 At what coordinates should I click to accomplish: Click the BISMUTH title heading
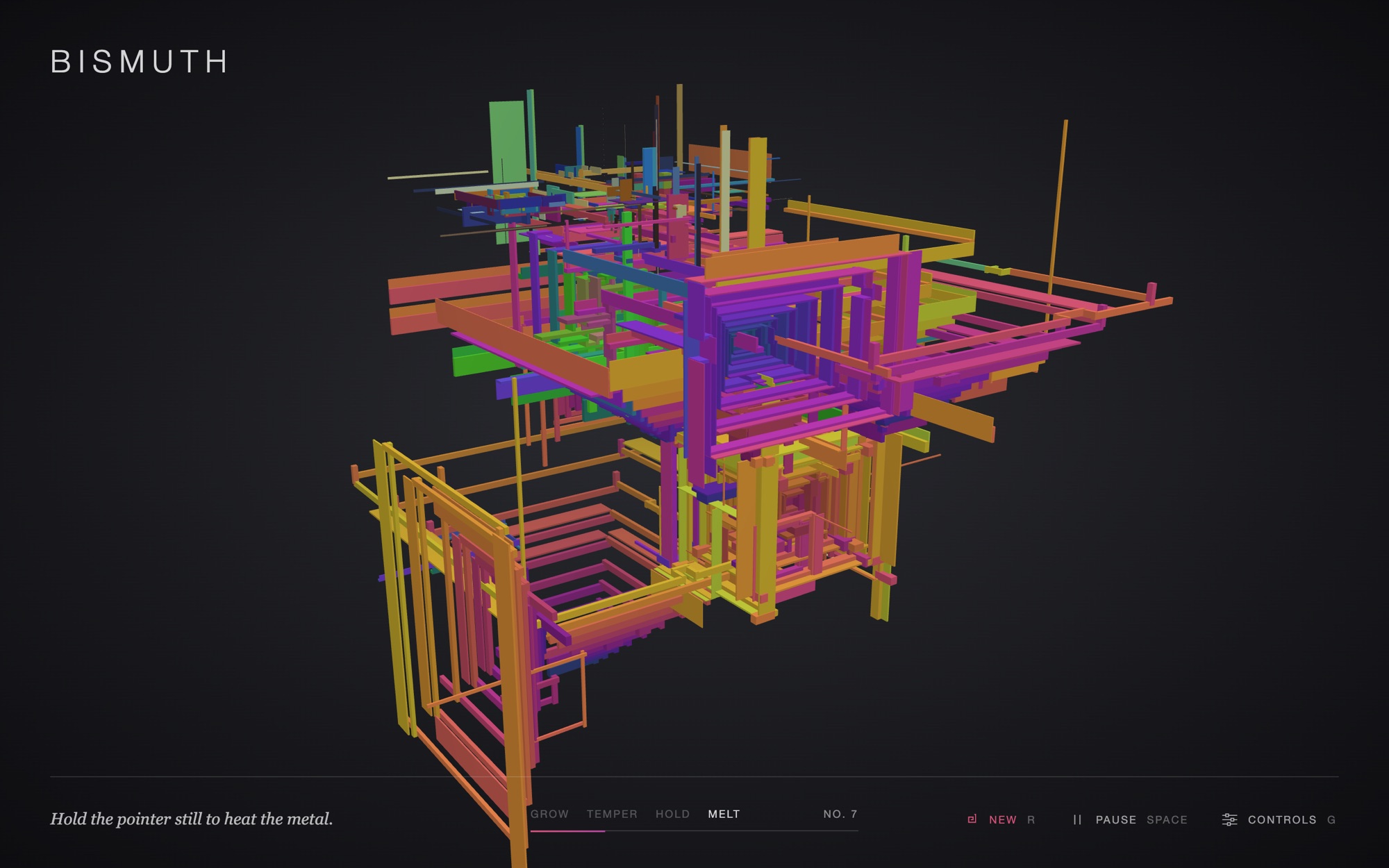click(139, 62)
